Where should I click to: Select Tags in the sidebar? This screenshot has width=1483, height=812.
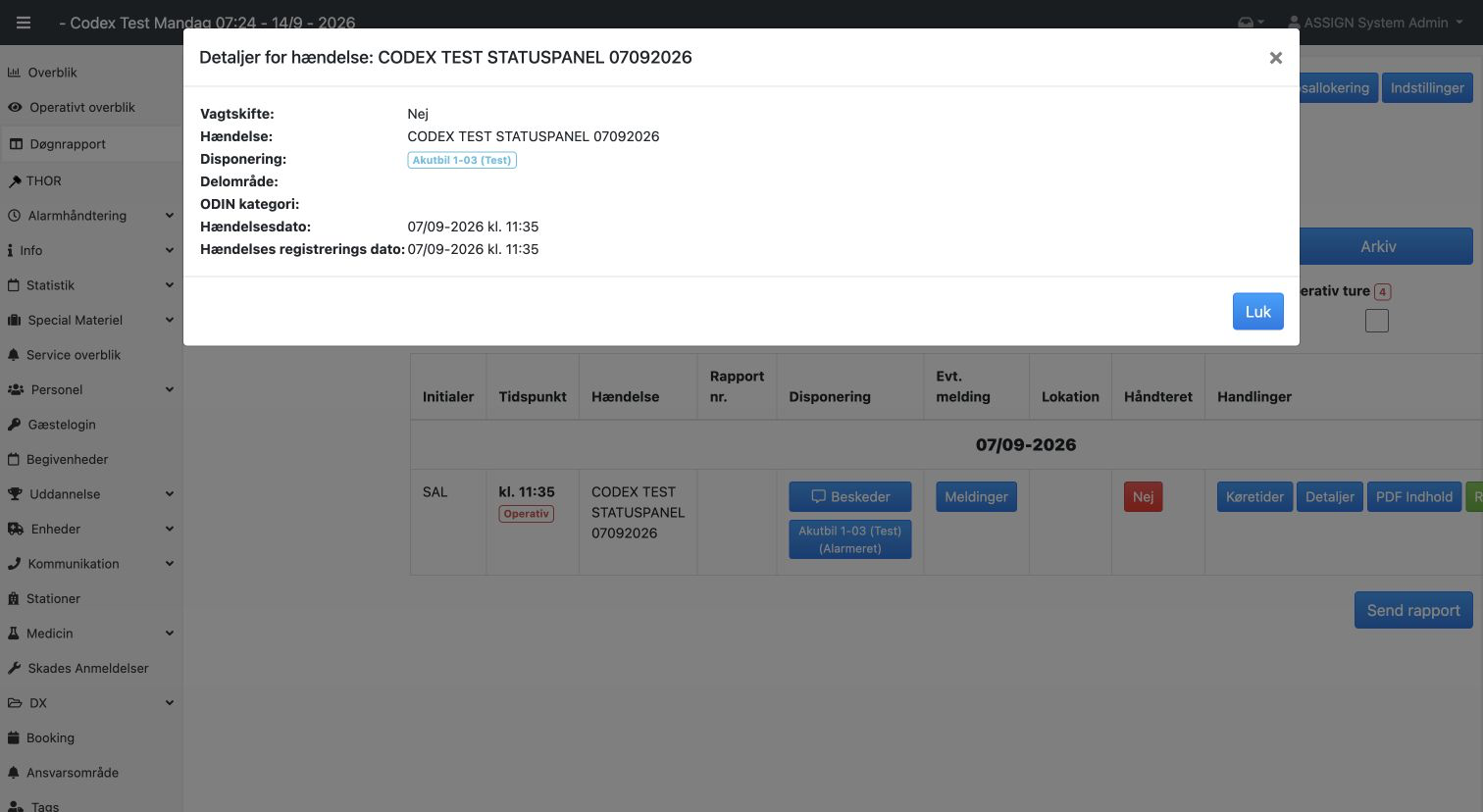coord(44,806)
